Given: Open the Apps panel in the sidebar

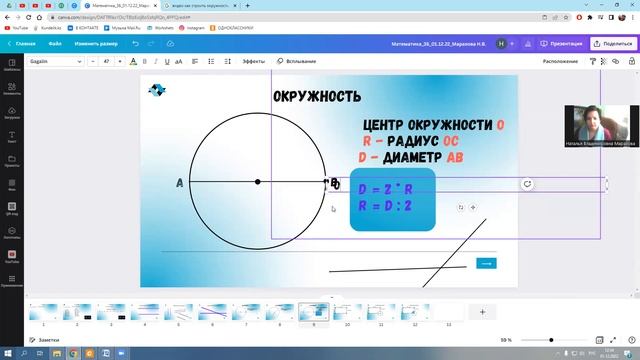Looking at the screenshot, I should pos(12,280).
